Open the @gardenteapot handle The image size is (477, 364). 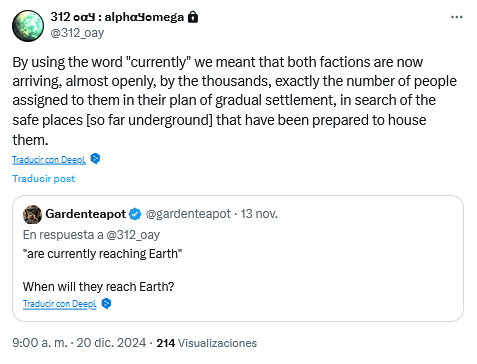coord(188,214)
